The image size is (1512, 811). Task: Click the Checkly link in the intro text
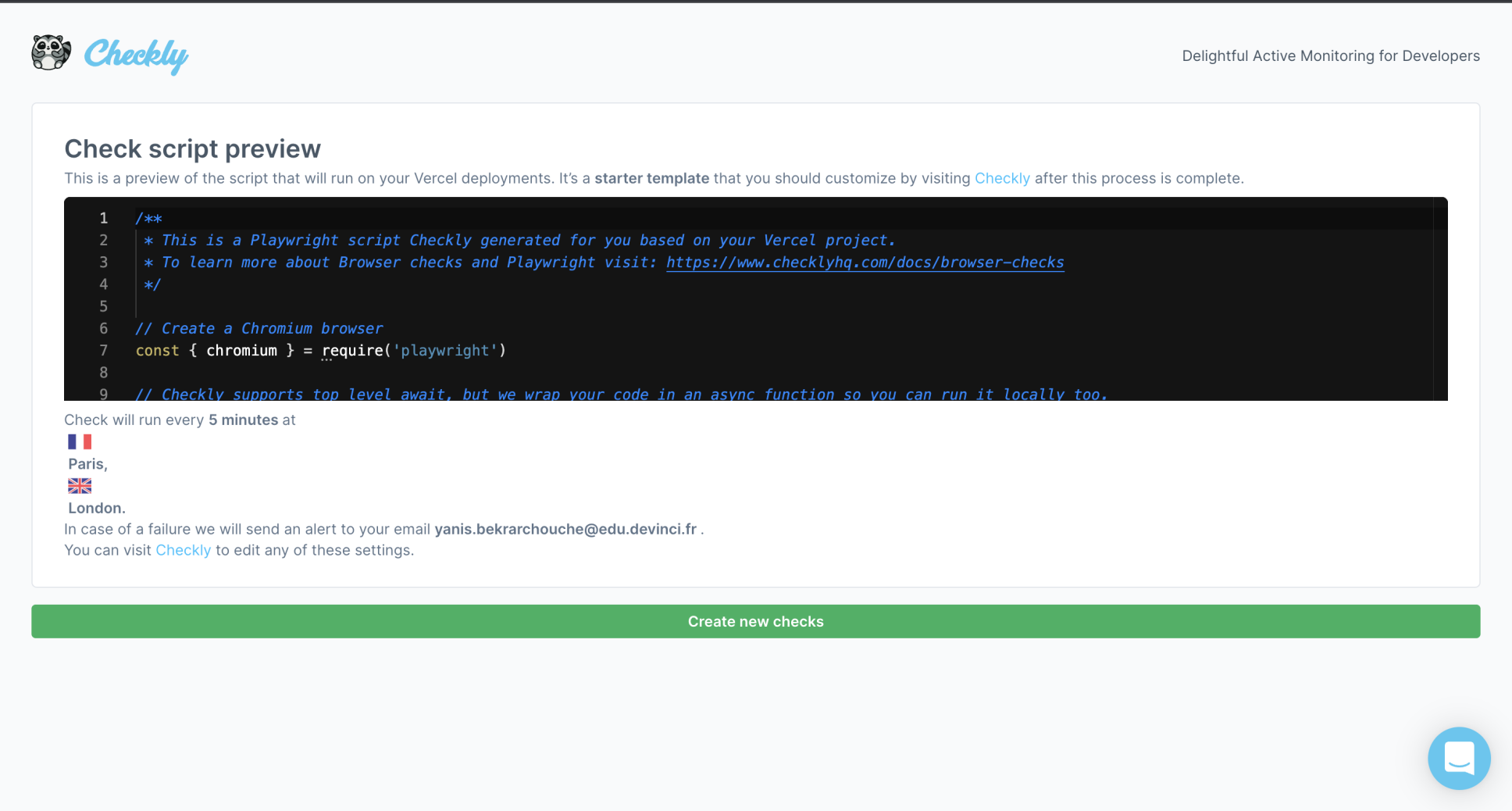pyautogui.click(x=1002, y=178)
